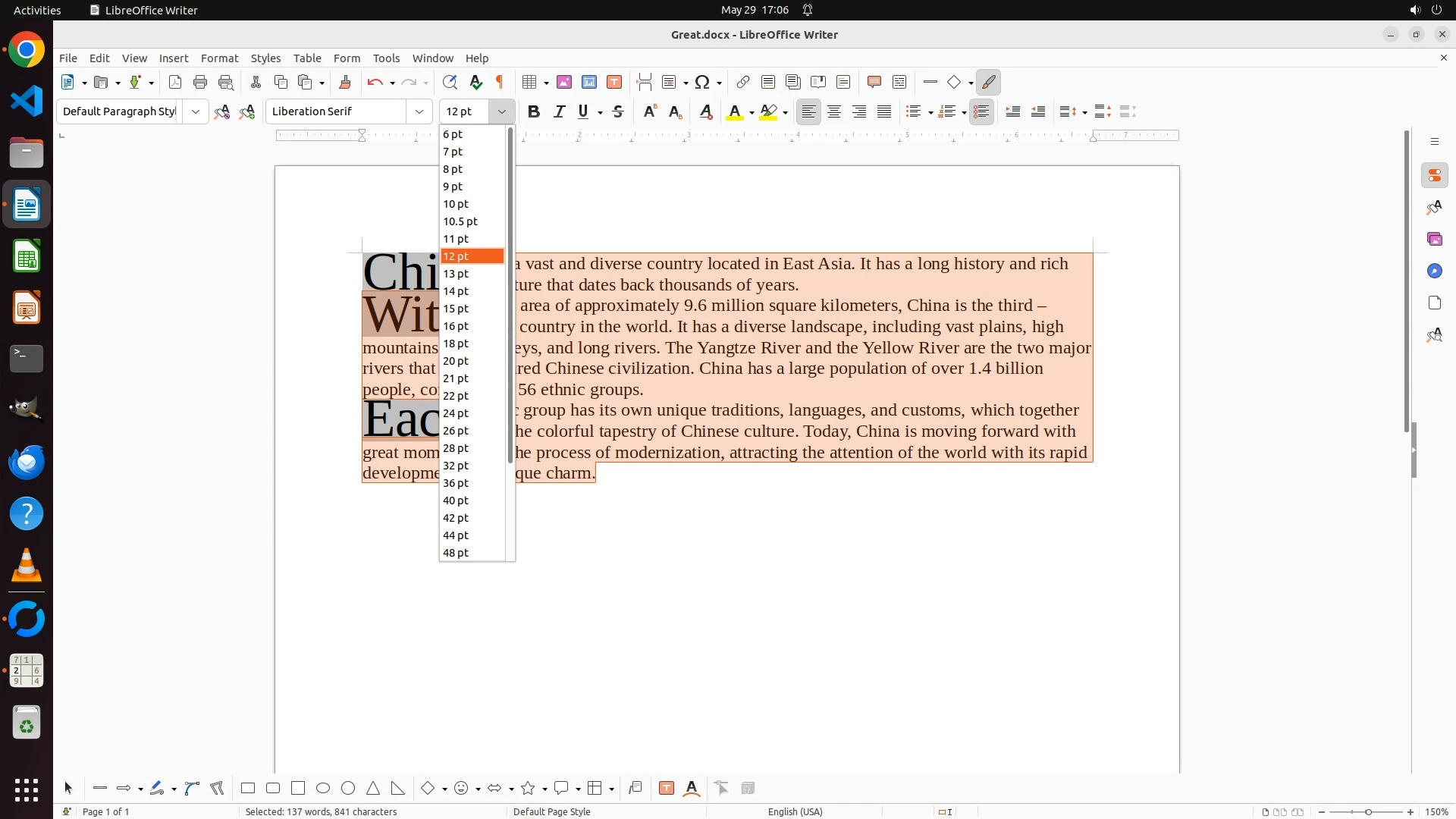Click the Insert Hyperlink icon
Viewport: 1456px width, 819px height.
[x=743, y=82]
